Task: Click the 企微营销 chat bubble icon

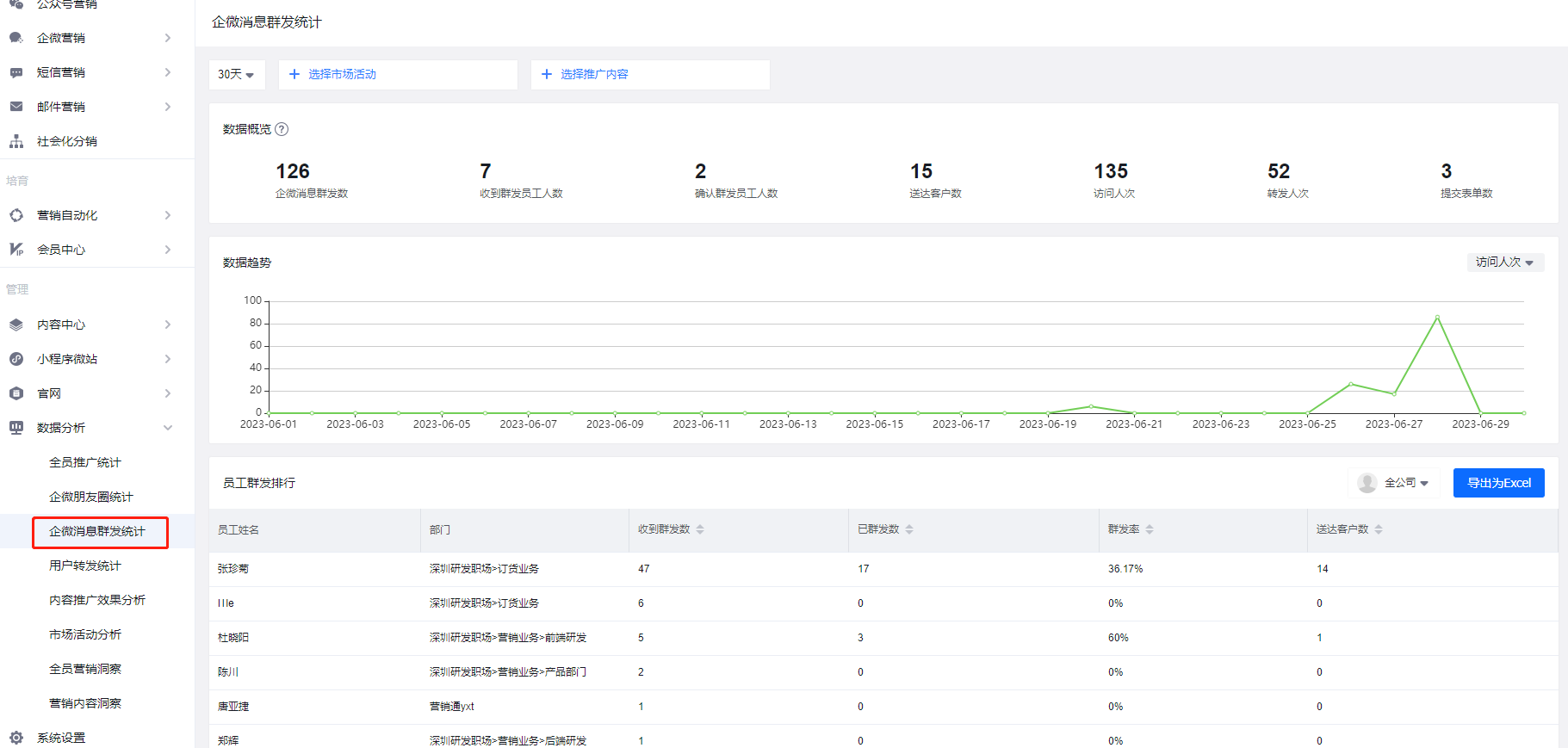Action: point(16,38)
